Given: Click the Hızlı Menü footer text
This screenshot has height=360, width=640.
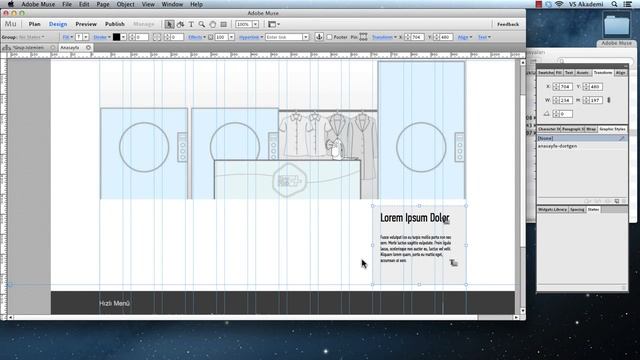Looking at the screenshot, I should [x=114, y=303].
